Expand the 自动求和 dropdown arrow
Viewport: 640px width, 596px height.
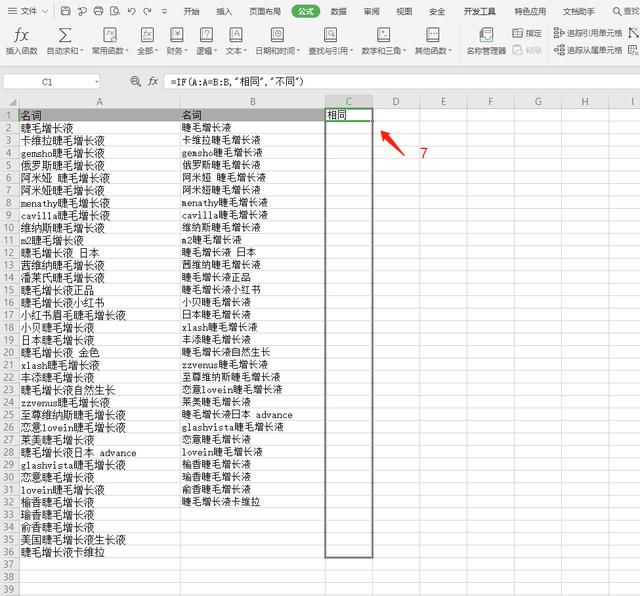[x=82, y=51]
